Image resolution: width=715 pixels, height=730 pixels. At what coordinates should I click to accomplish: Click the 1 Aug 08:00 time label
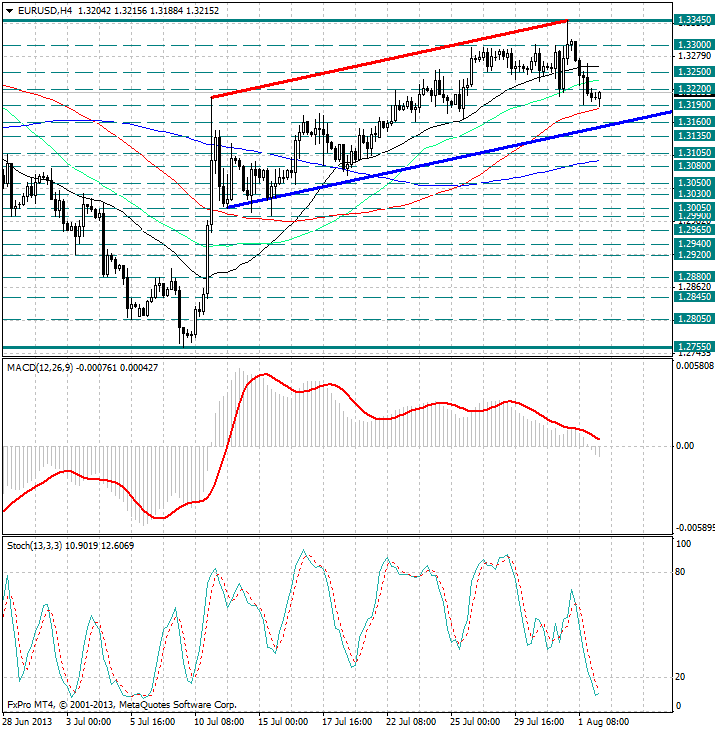(x=603, y=722)
